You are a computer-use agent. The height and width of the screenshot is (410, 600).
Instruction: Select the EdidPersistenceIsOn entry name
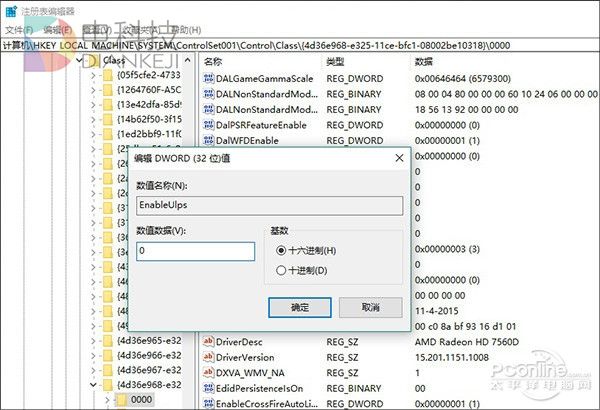(x=259, y=388)
